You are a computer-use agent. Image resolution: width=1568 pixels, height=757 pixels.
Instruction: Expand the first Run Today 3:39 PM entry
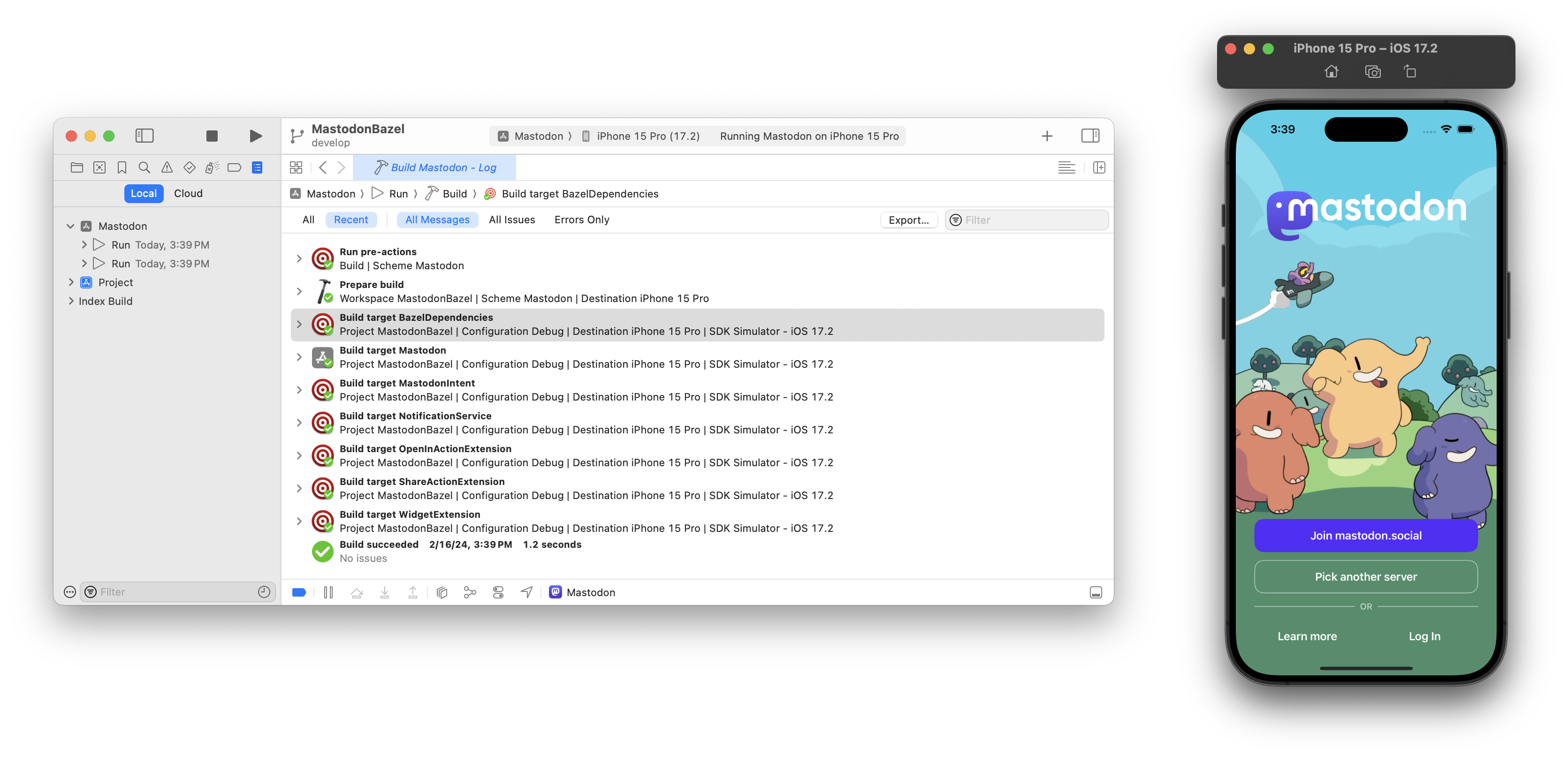click(84, 245)
